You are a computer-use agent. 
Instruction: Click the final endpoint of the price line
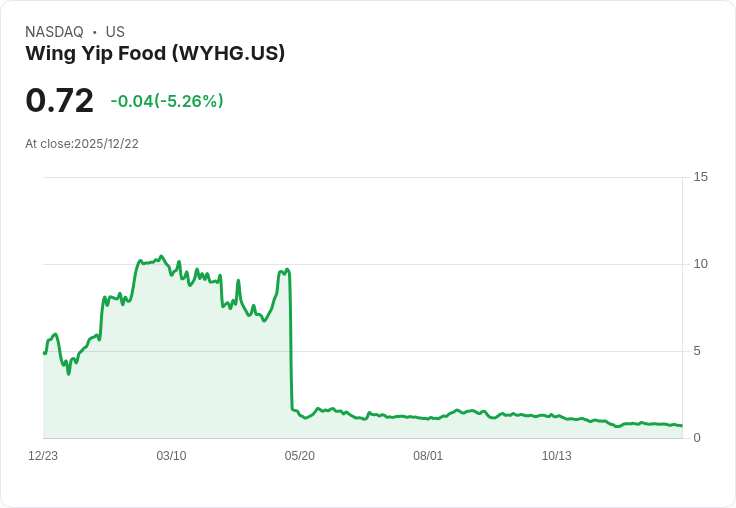[681, 426]
